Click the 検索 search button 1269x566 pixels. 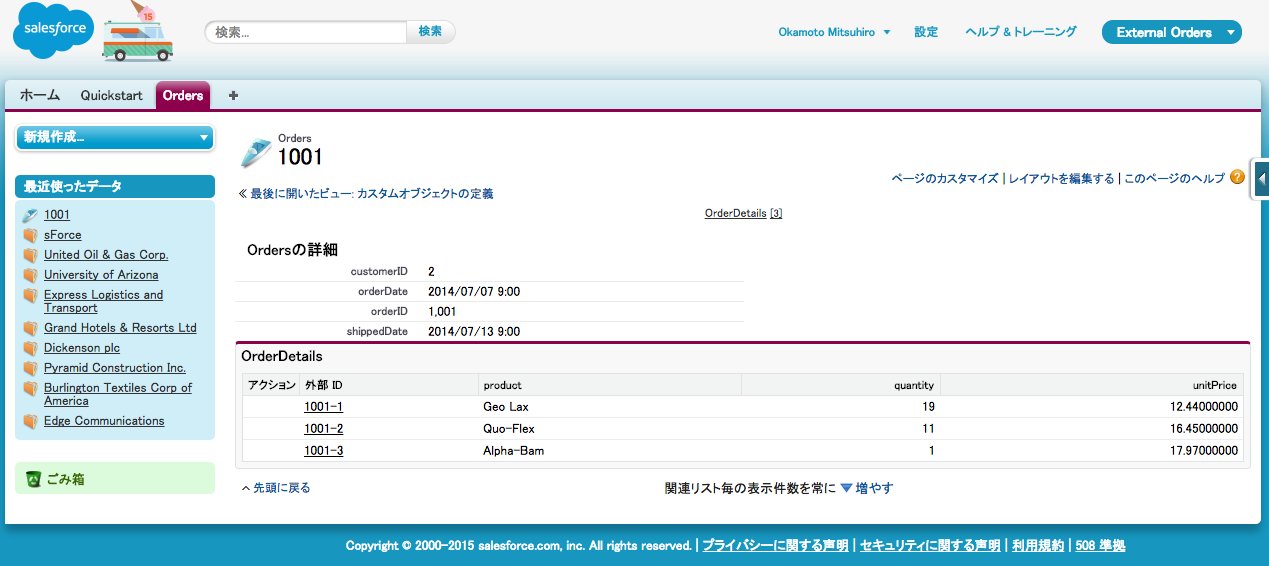pos(430,32)
